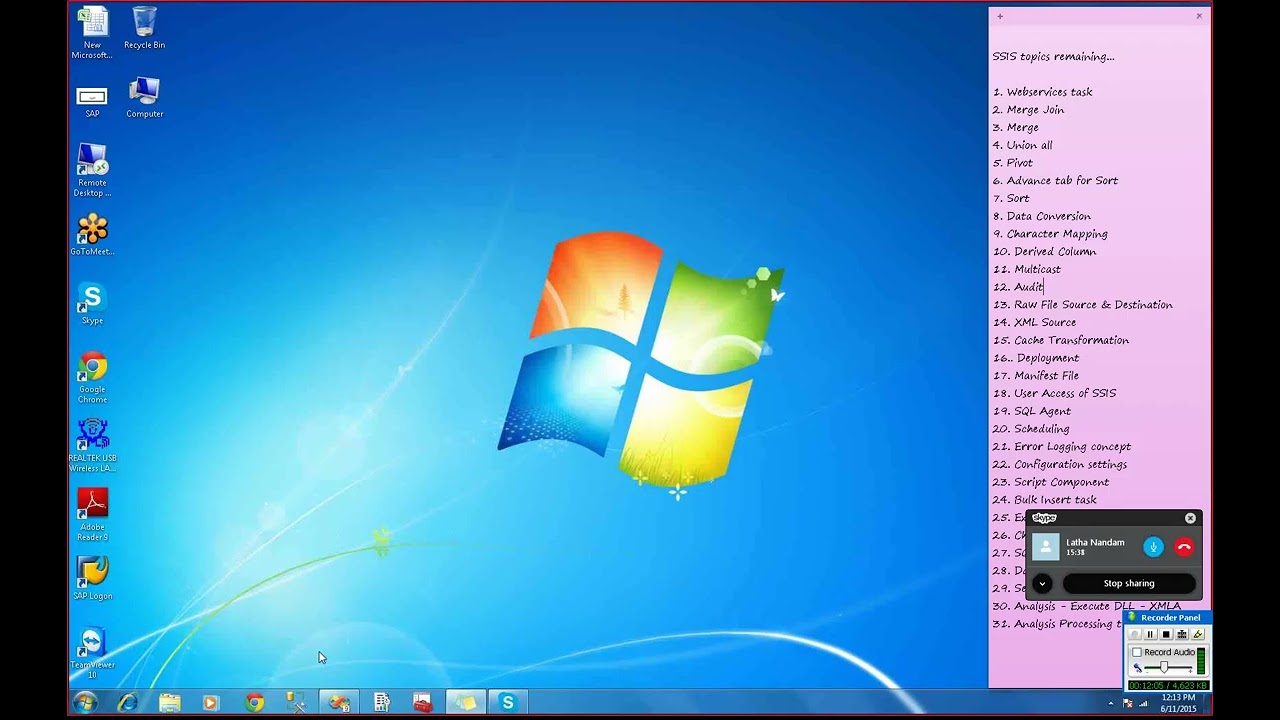Place cursor in '12. Audit' line
The width and height of the screenshot is (1280, 720).
[x=1018, y=287]
